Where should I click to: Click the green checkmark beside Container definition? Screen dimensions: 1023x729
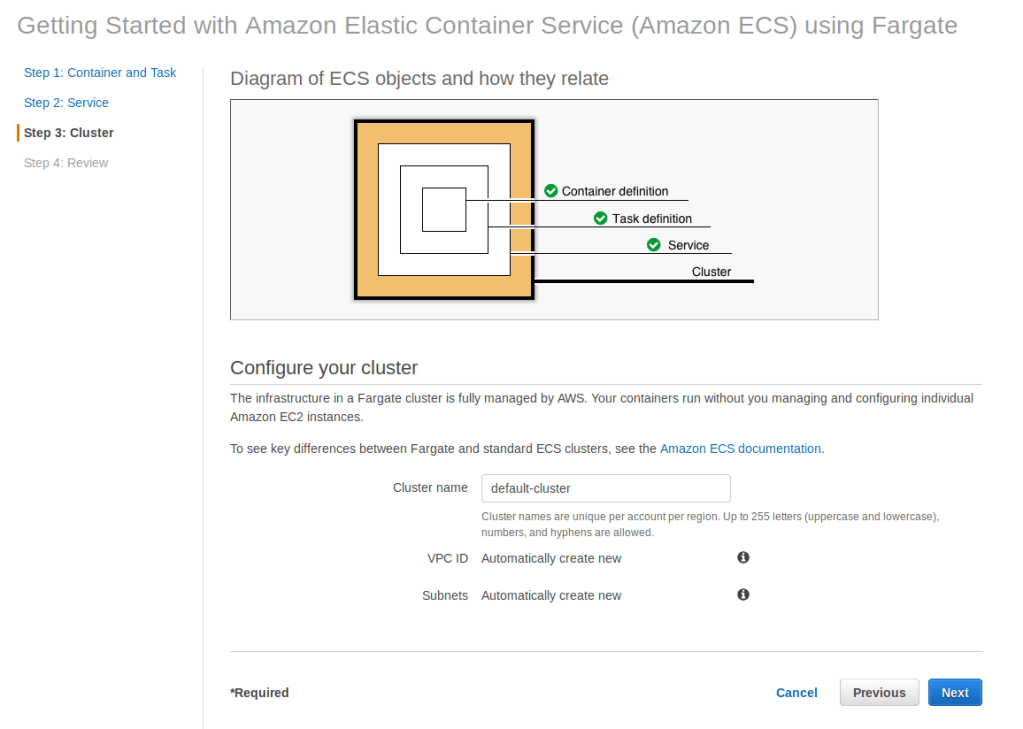point(551,191)
